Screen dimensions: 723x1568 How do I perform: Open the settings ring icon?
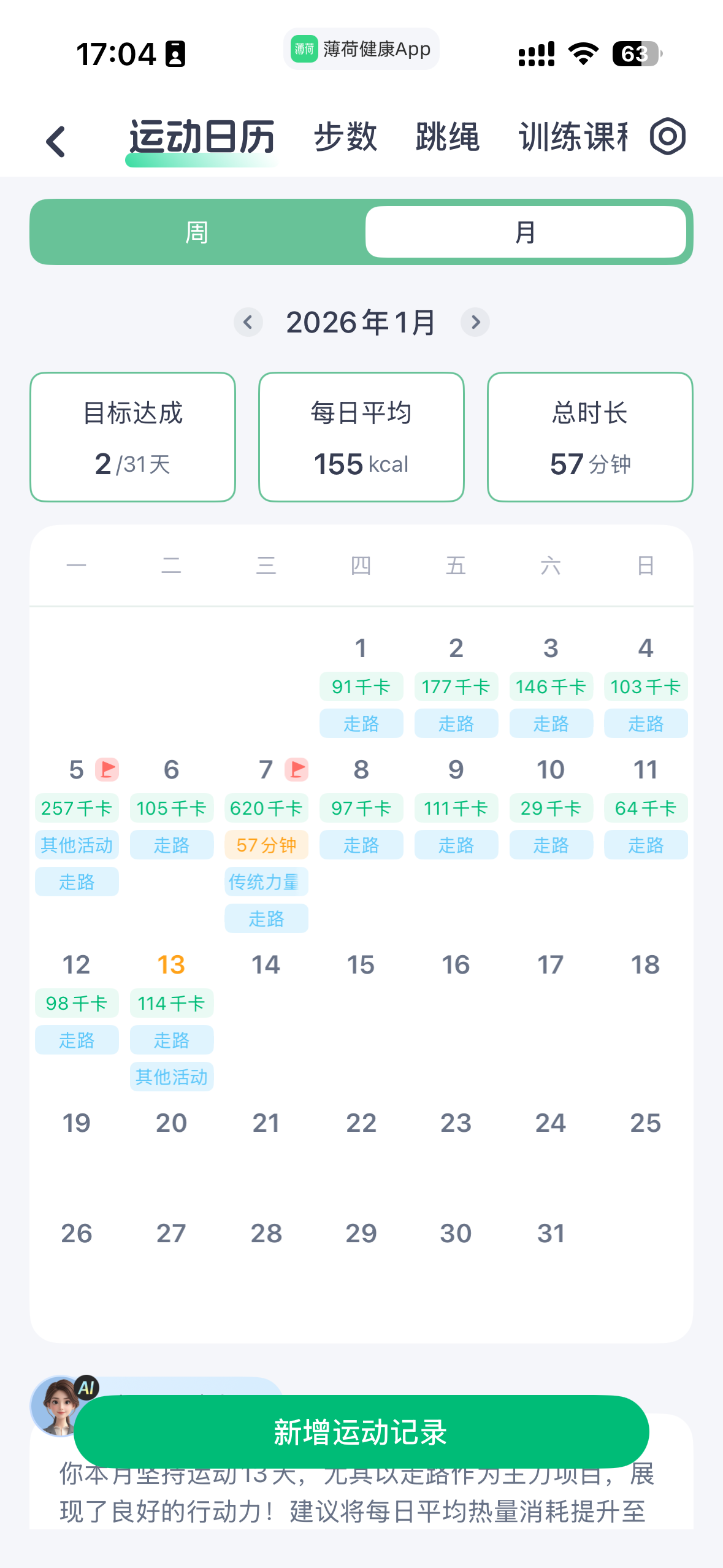click(x=667, y=136)
